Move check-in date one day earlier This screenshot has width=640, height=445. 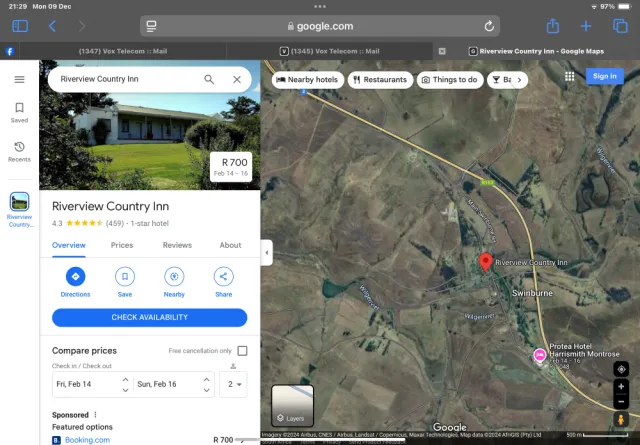125,390
